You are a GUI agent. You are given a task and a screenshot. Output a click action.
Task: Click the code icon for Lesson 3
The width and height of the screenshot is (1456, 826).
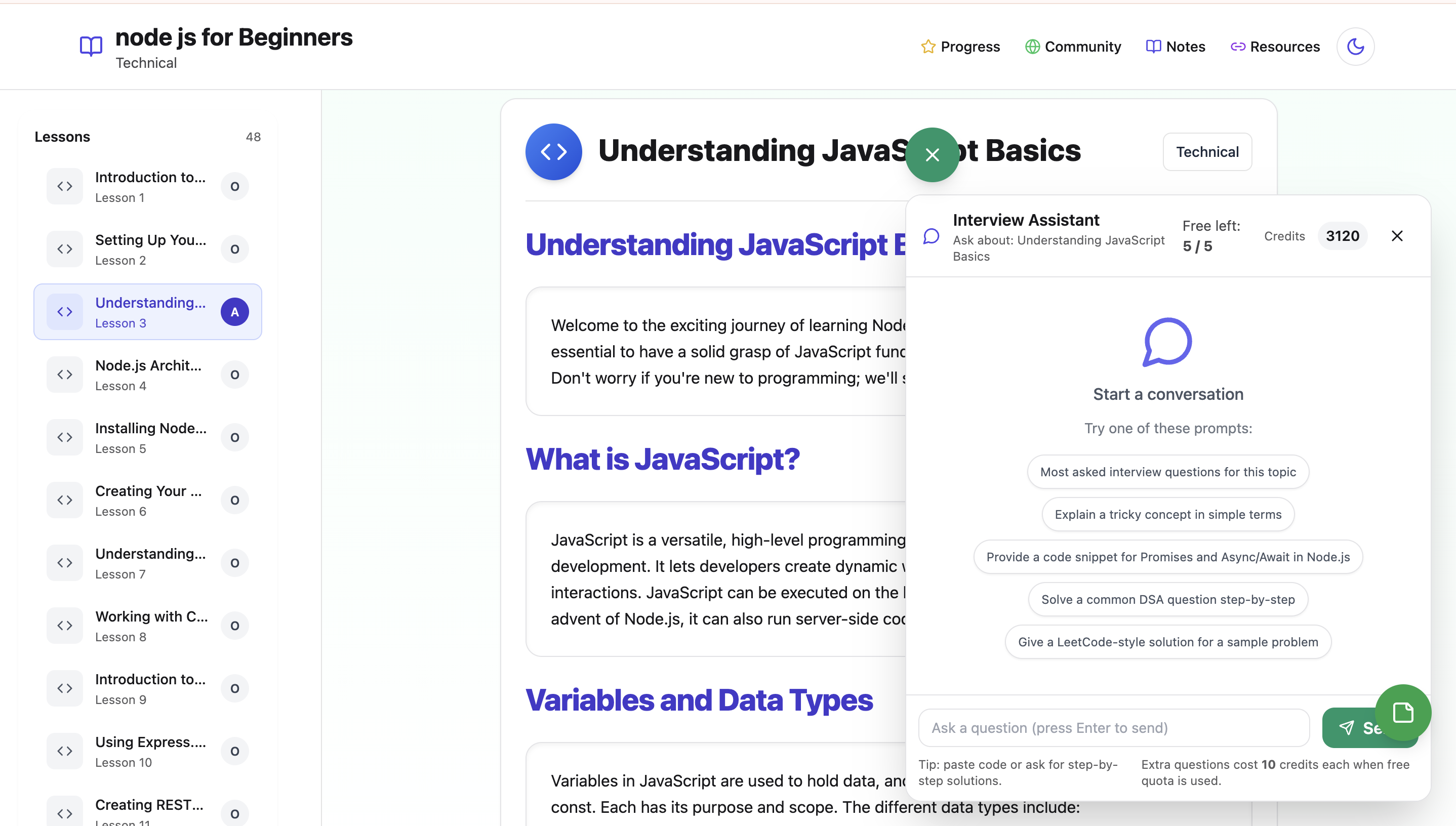65,312
